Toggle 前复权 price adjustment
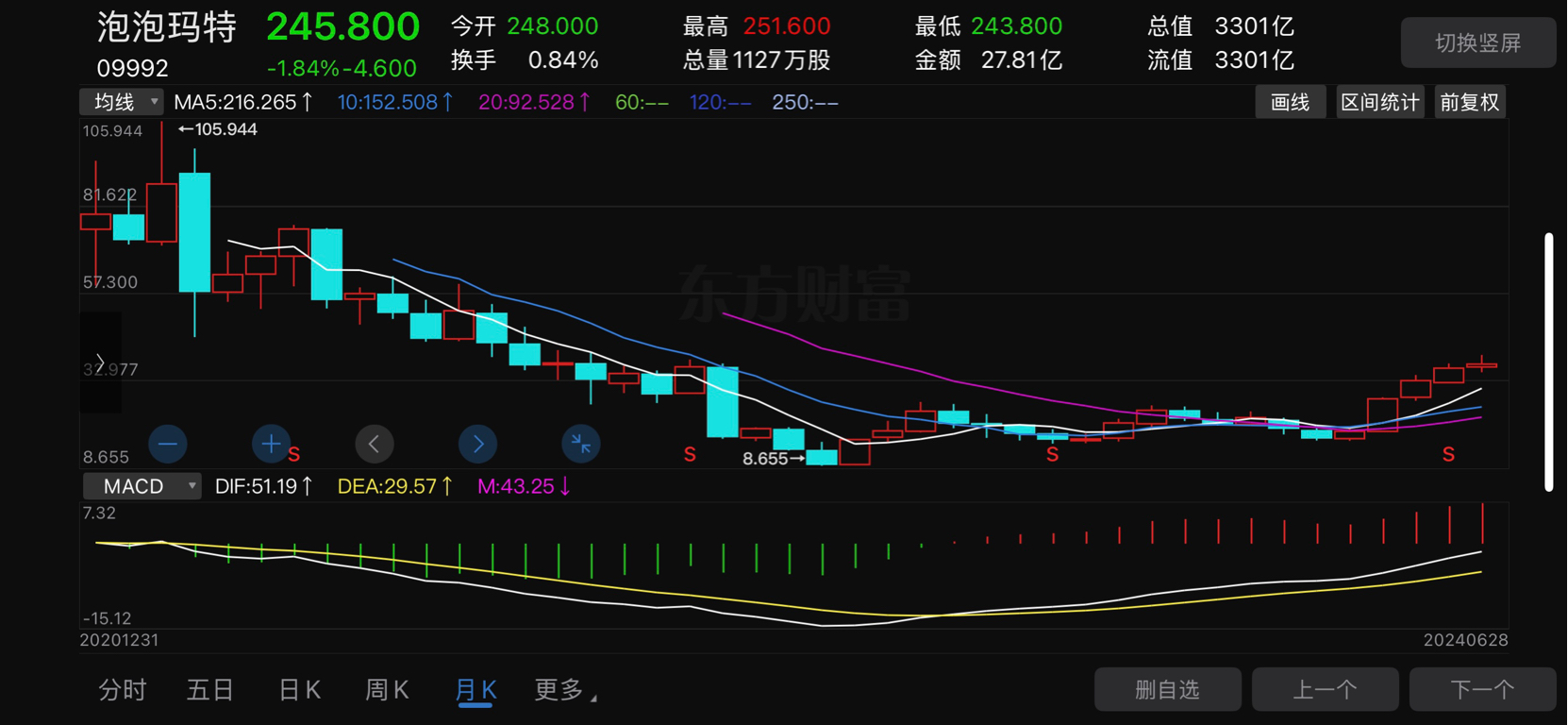 1470,102
